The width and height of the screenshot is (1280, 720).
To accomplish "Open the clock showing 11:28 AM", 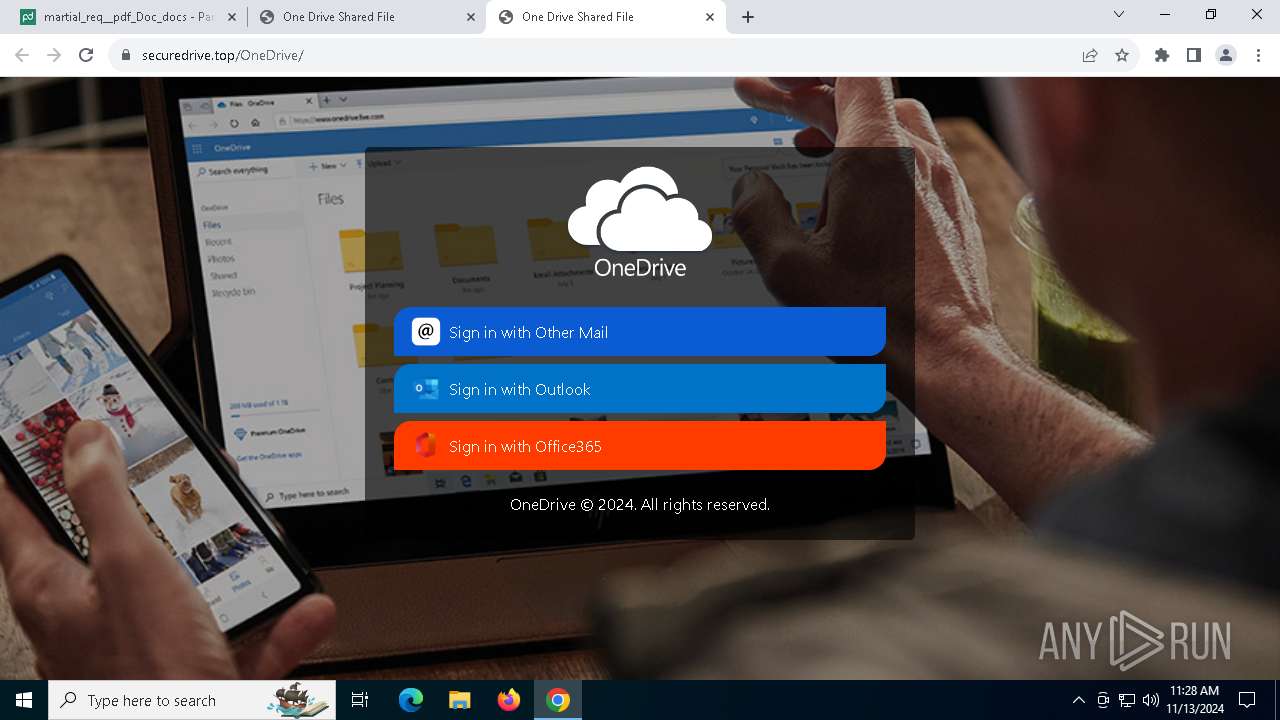I will coord(1195,700).
